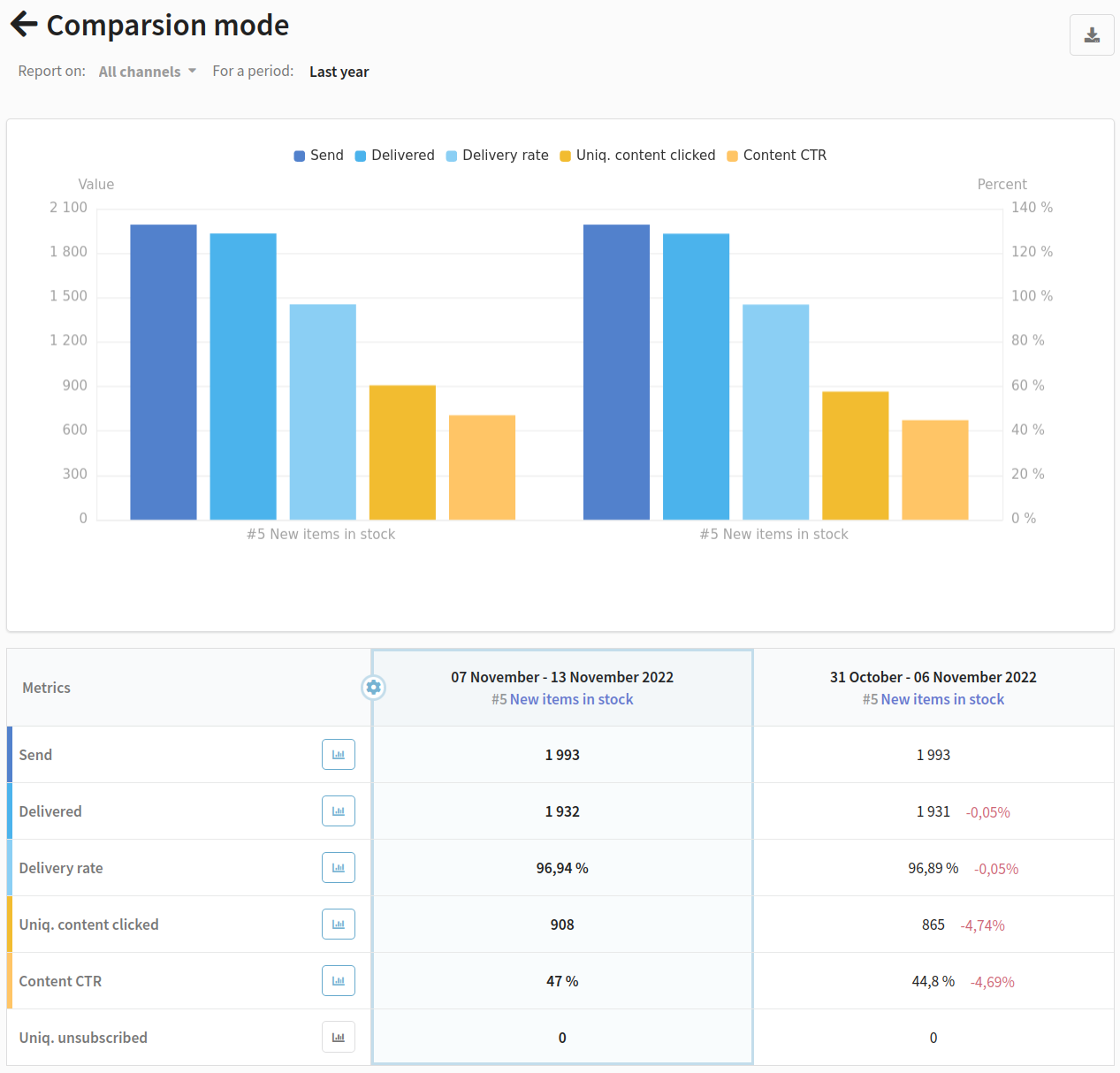Click the Percent axis title
The image size is (1120, 1073).
pyautogui.click(x=1002, y=184)
